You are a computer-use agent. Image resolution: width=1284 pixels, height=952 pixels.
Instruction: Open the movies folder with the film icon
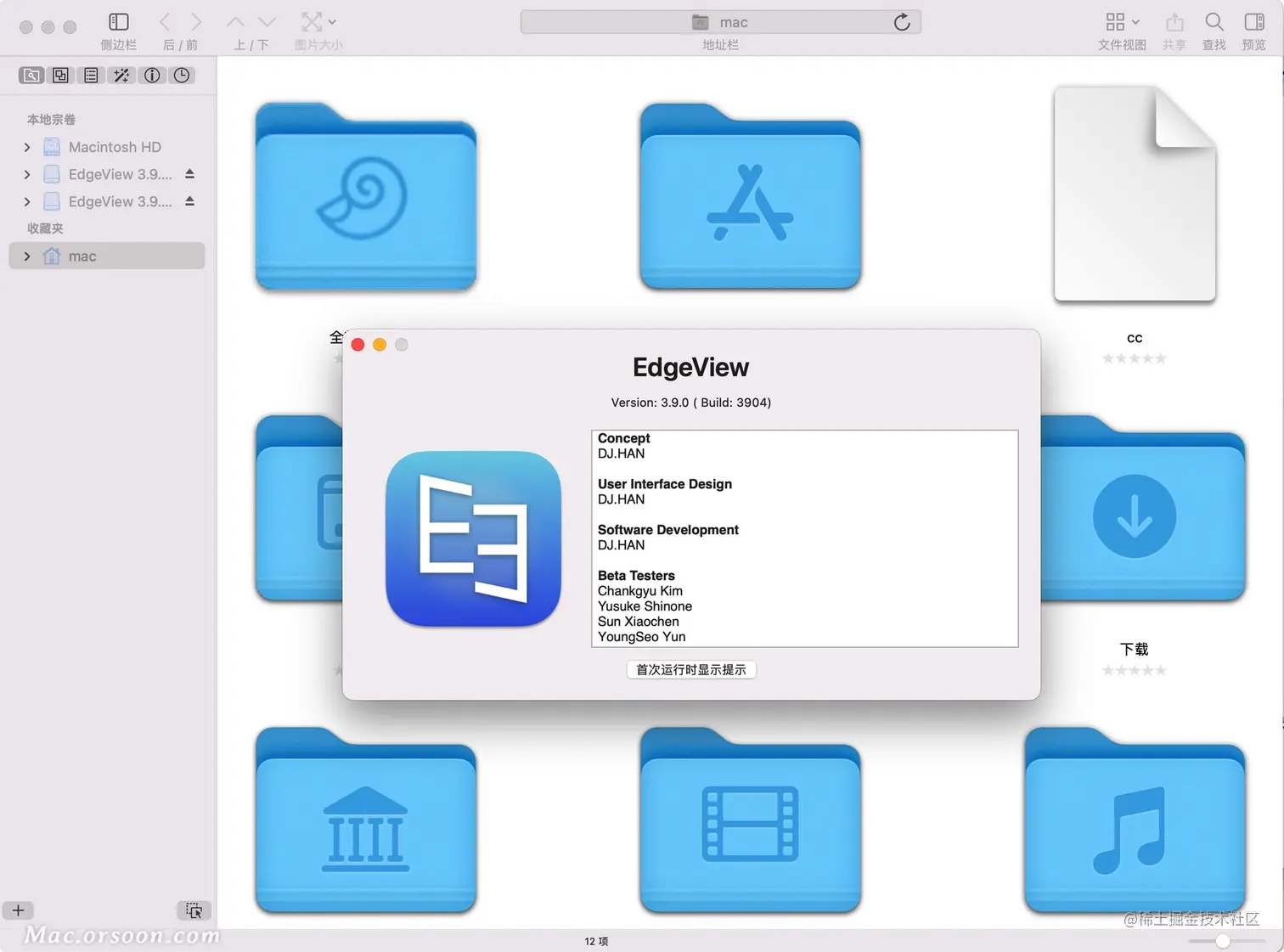(x=751, y=820)
